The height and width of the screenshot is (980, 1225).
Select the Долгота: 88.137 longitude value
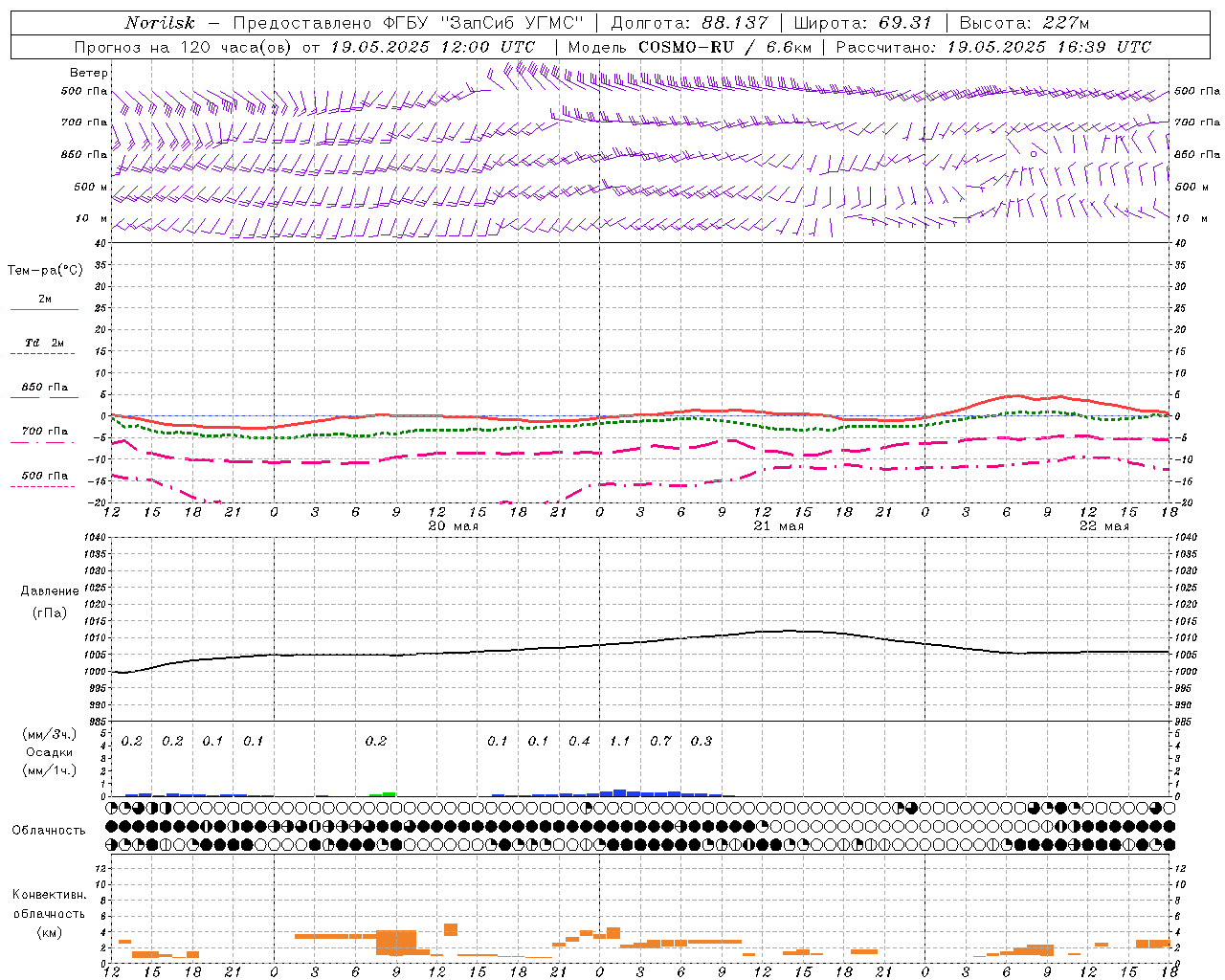689,23
